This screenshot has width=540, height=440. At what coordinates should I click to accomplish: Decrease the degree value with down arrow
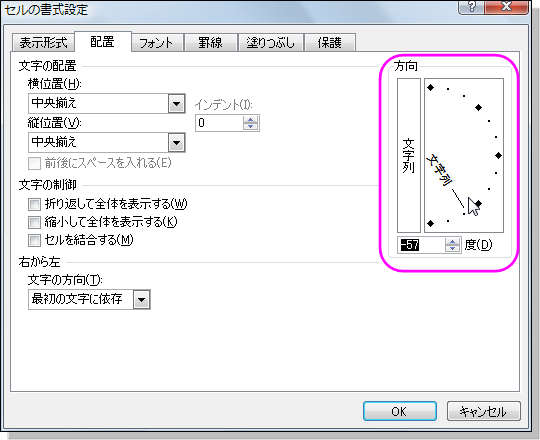pos(453,249)
